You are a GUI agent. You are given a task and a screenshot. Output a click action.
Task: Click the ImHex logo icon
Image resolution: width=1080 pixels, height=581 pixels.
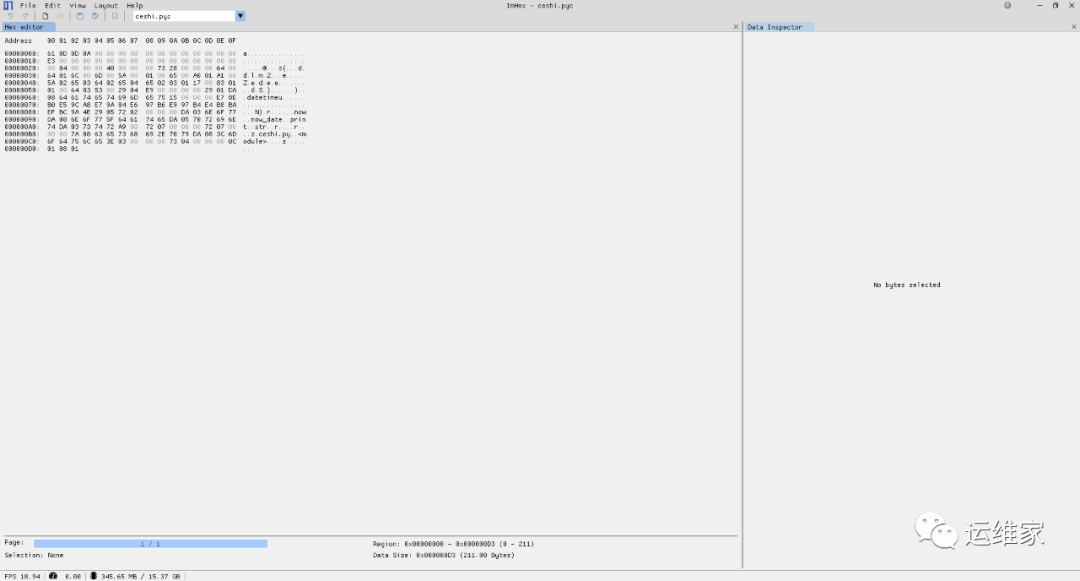(x=8, y=6)
